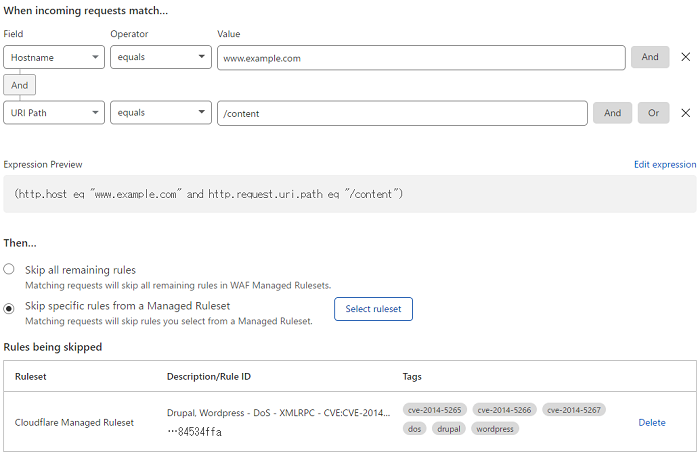Click the Or button in URI Path row

653,113
